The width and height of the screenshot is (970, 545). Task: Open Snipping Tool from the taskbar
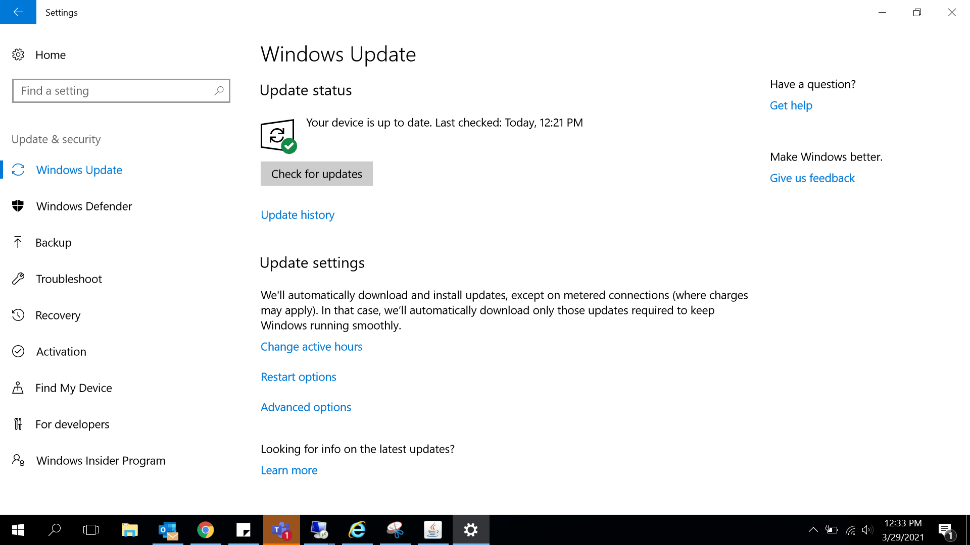[x=395, y=530]
